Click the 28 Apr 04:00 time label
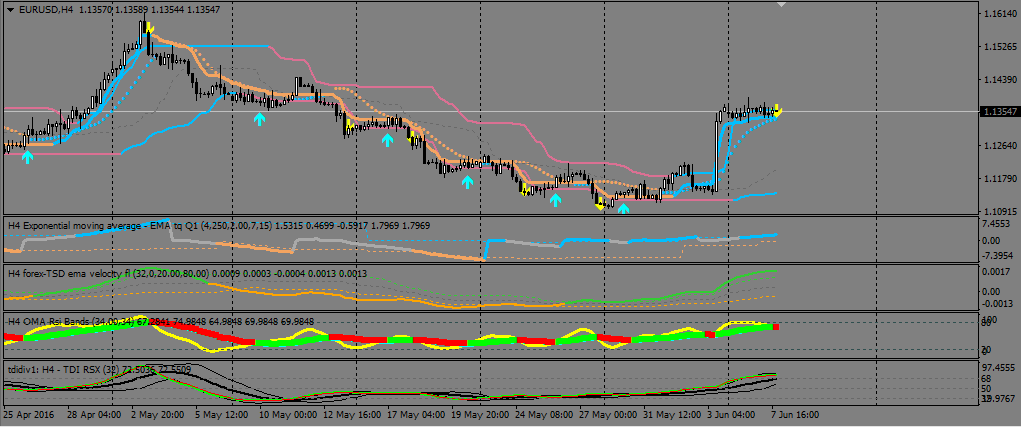Viewport: 1021px width, 427px height. click(93, 415)
